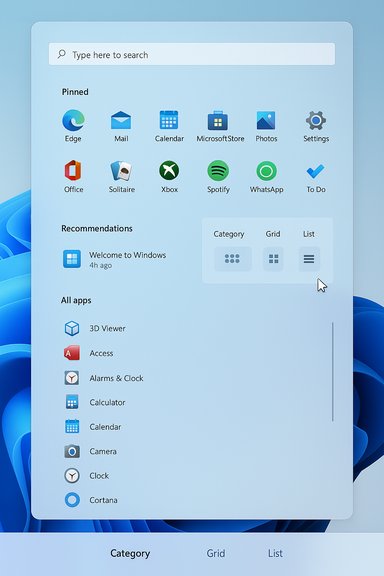Image resolution: width=384 pixels, height=576 pixels.
Task: Select Grid tab in bottom bar
Action: (216, 553)
